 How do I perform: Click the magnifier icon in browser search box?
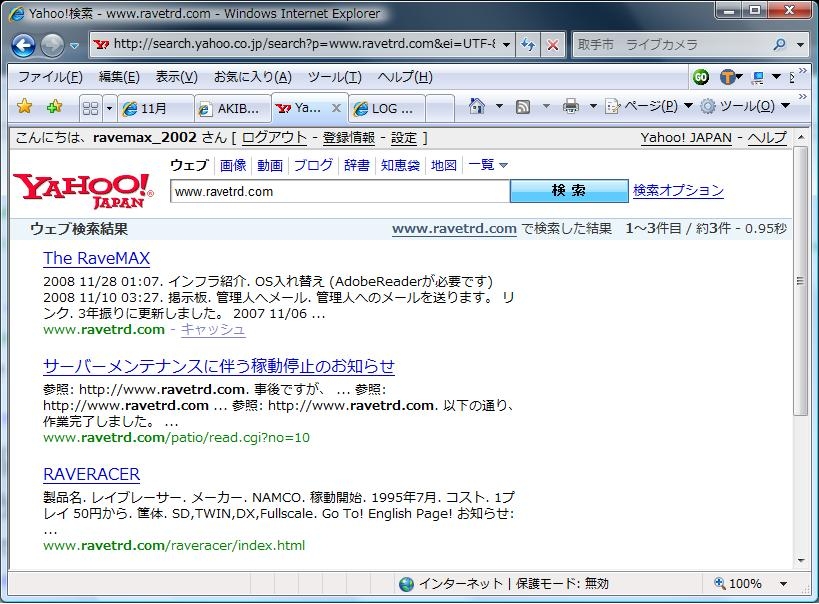coord(779,45)
